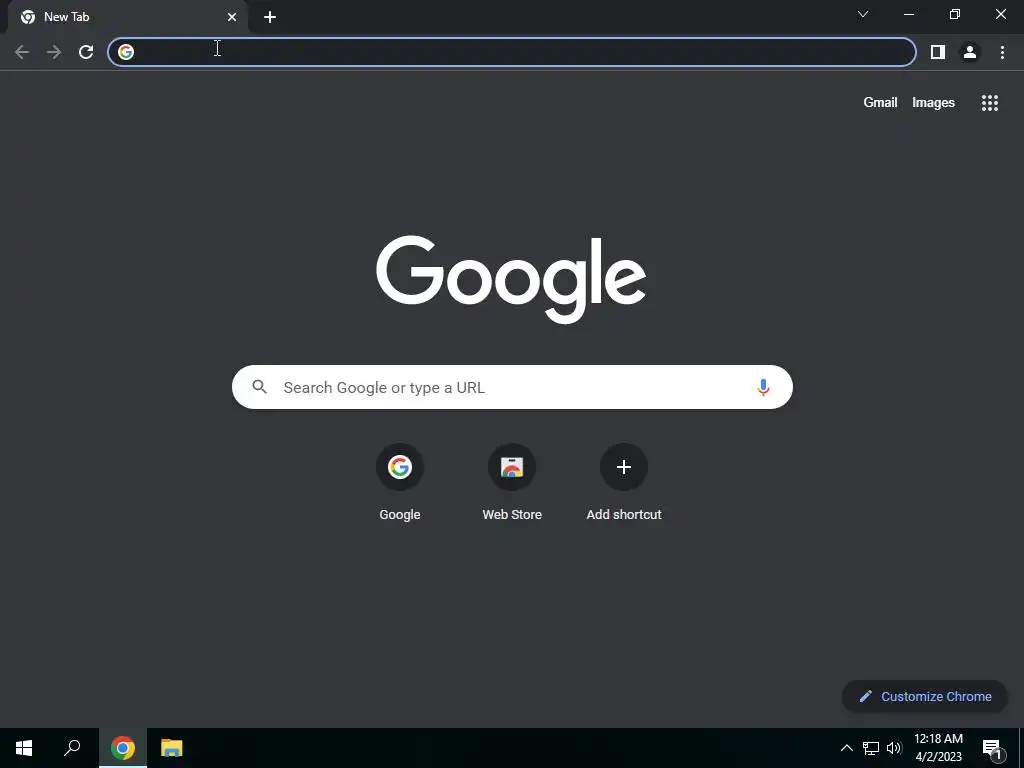Screen dimensions: 1024x768
Task: Open the profile avatar menu
Action: (970, 52)
